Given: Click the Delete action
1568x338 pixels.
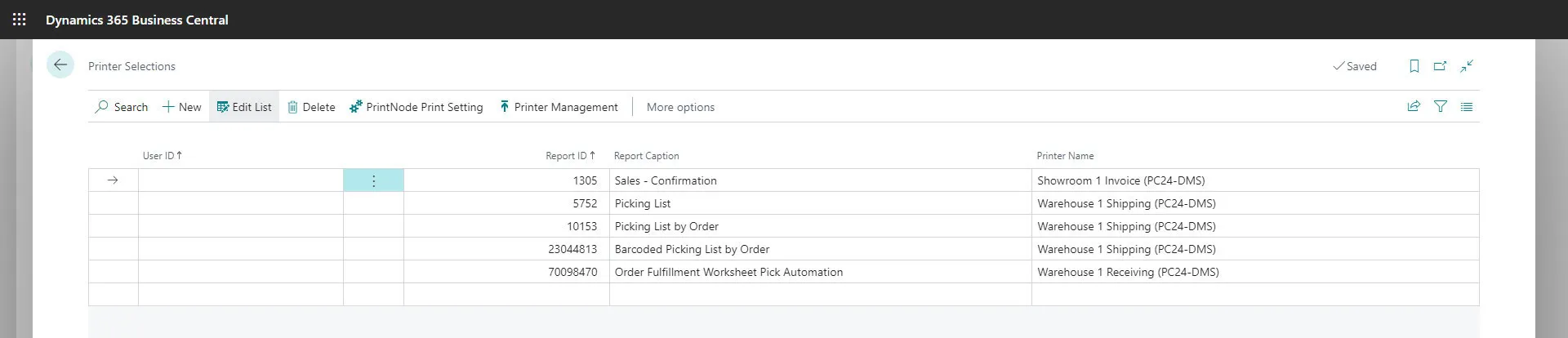Looking at the screenshot, I should coord(311,107).
